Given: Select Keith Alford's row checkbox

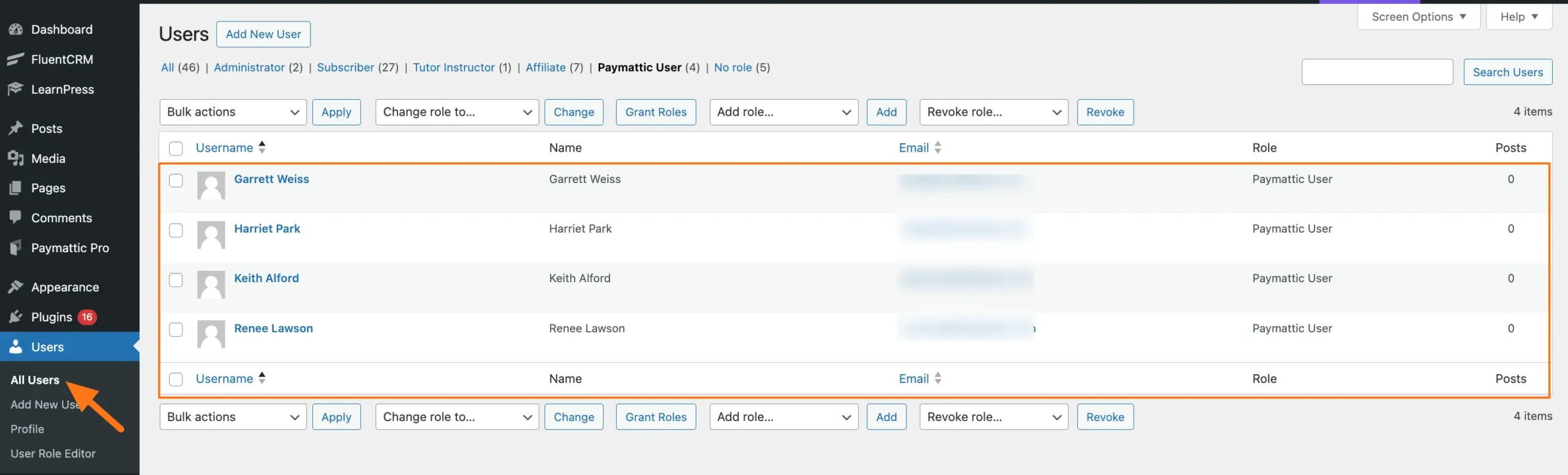Looking at the screenshot, I should (x=176, y=280).
